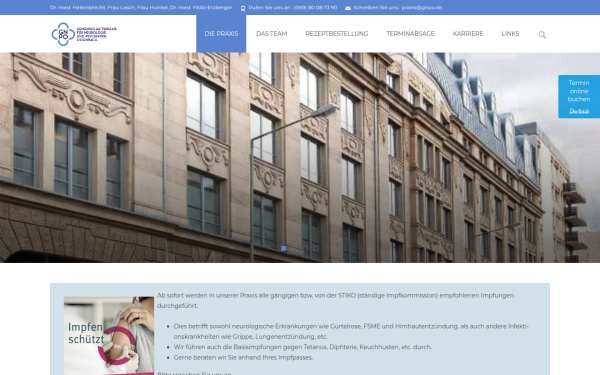Click the envelope email icon
The image size is (600, 375).
[347, 8]
